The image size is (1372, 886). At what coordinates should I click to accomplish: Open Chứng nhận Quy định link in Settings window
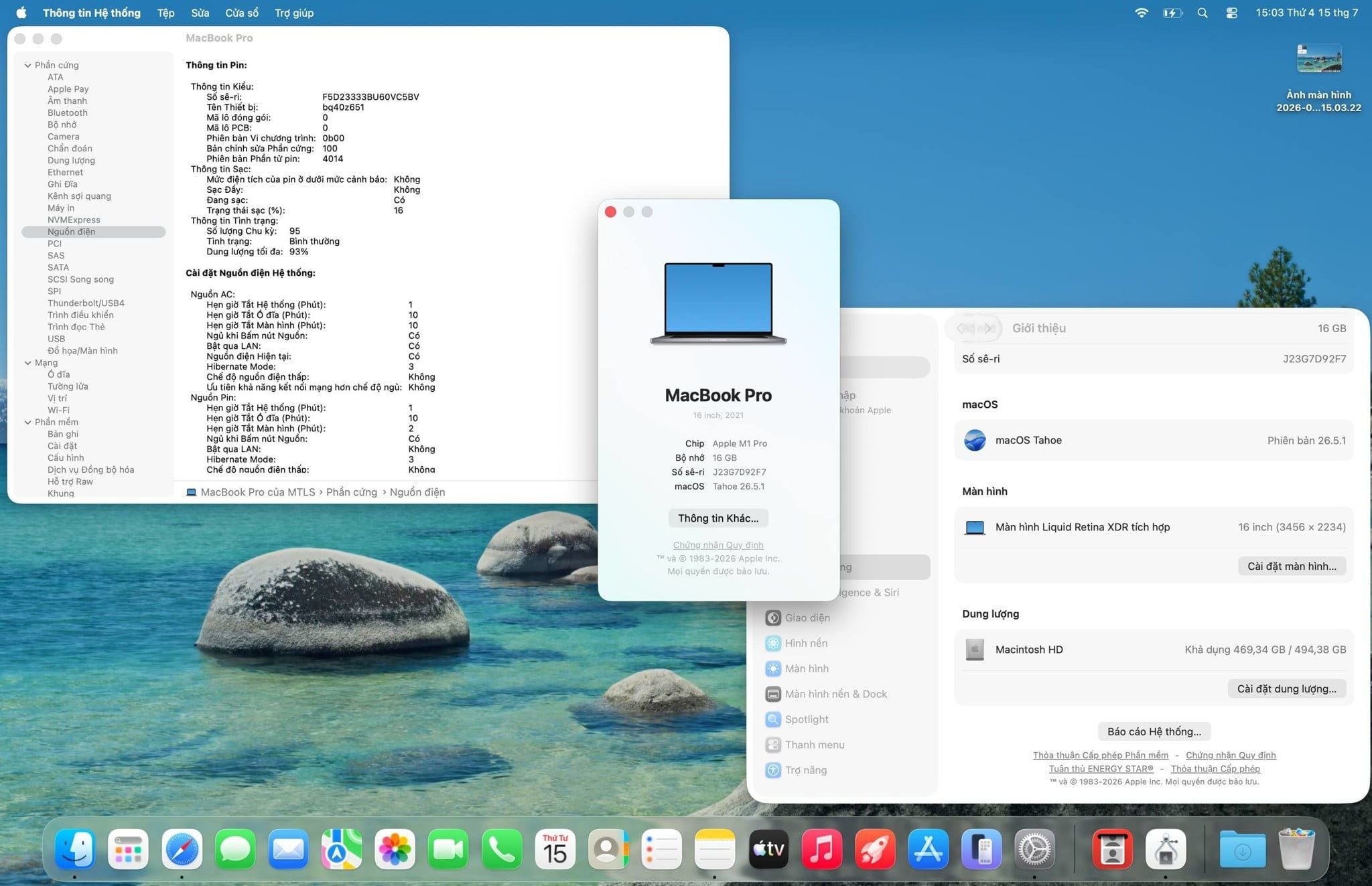click(1231, 755)
